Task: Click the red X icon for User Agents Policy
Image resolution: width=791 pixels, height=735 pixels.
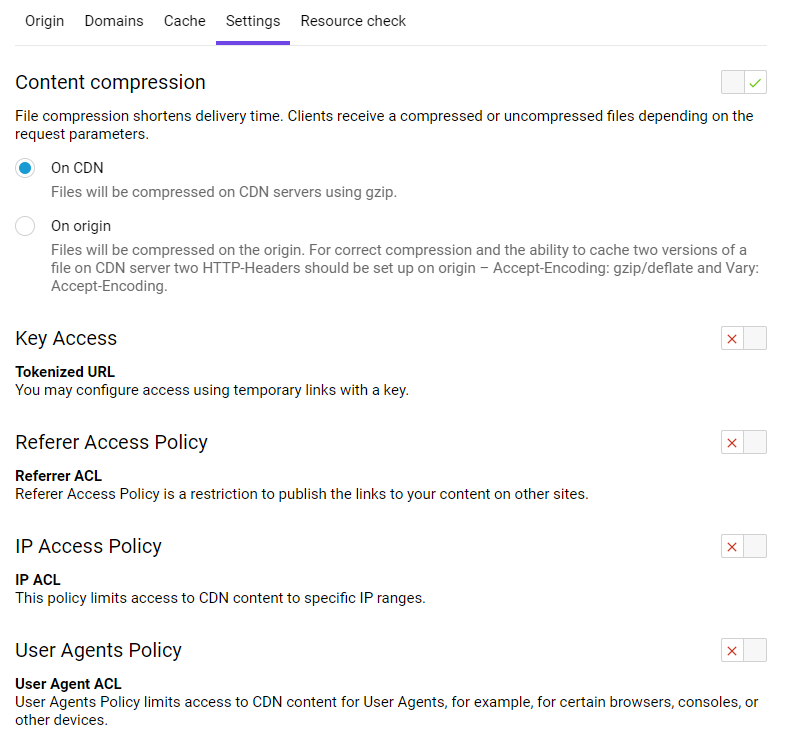Action: 732,650
